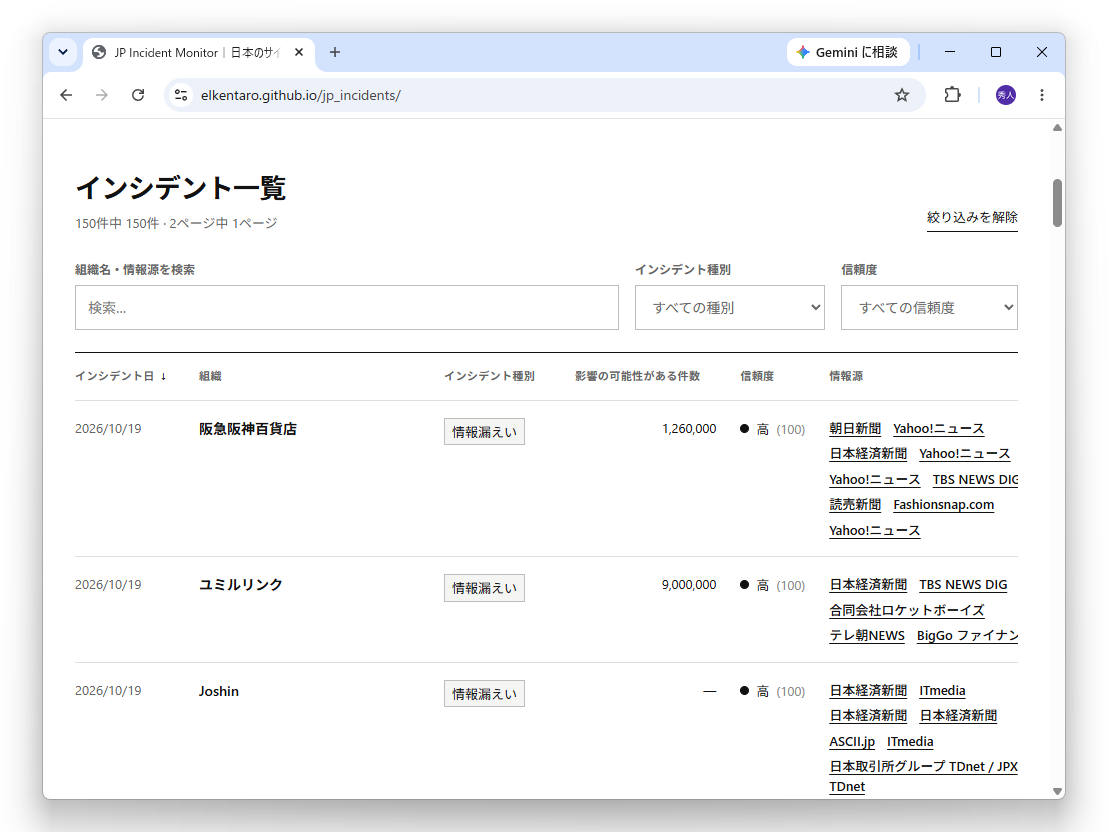Image resolution: width=1109 pixels, height=832 pixels.
Task: Click the 組織 column header
Action: click(x=210, y=376)
